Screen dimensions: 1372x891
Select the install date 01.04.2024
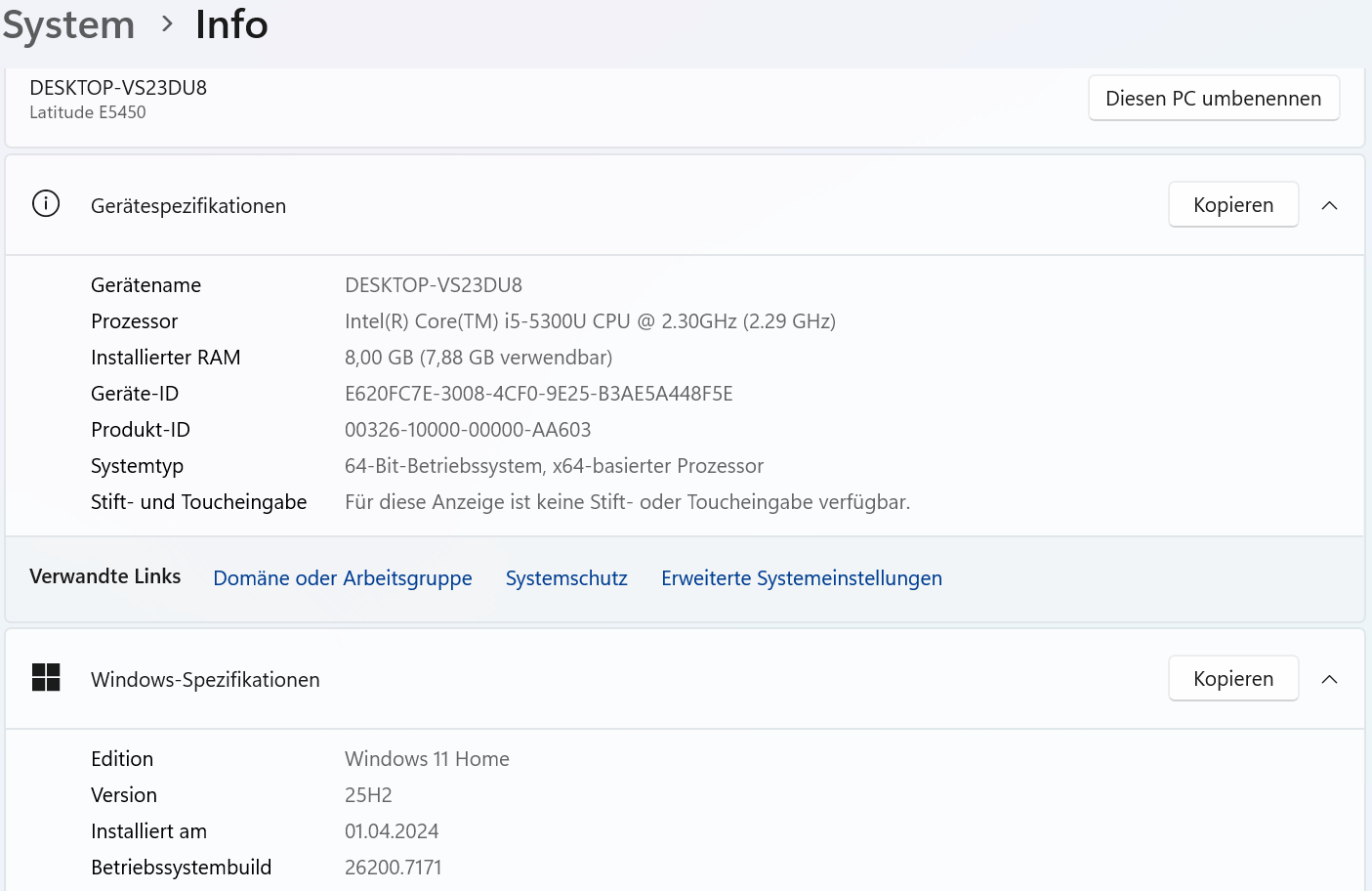[x=392, y=831]
